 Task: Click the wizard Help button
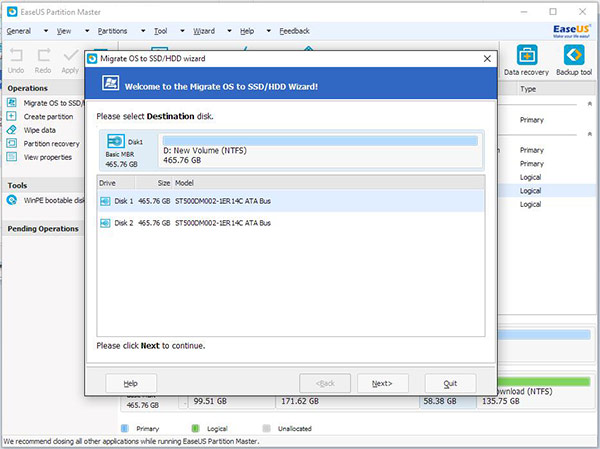130,384
